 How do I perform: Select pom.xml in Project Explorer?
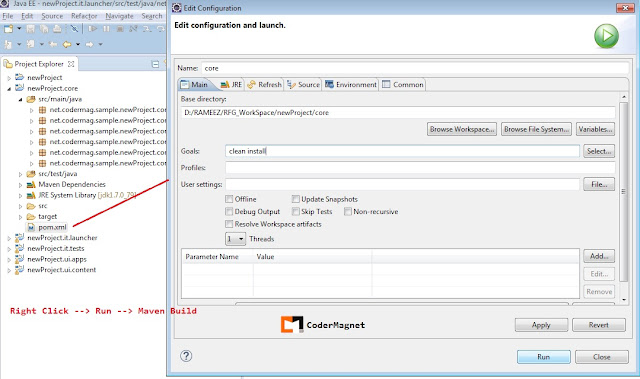(52, 227)
